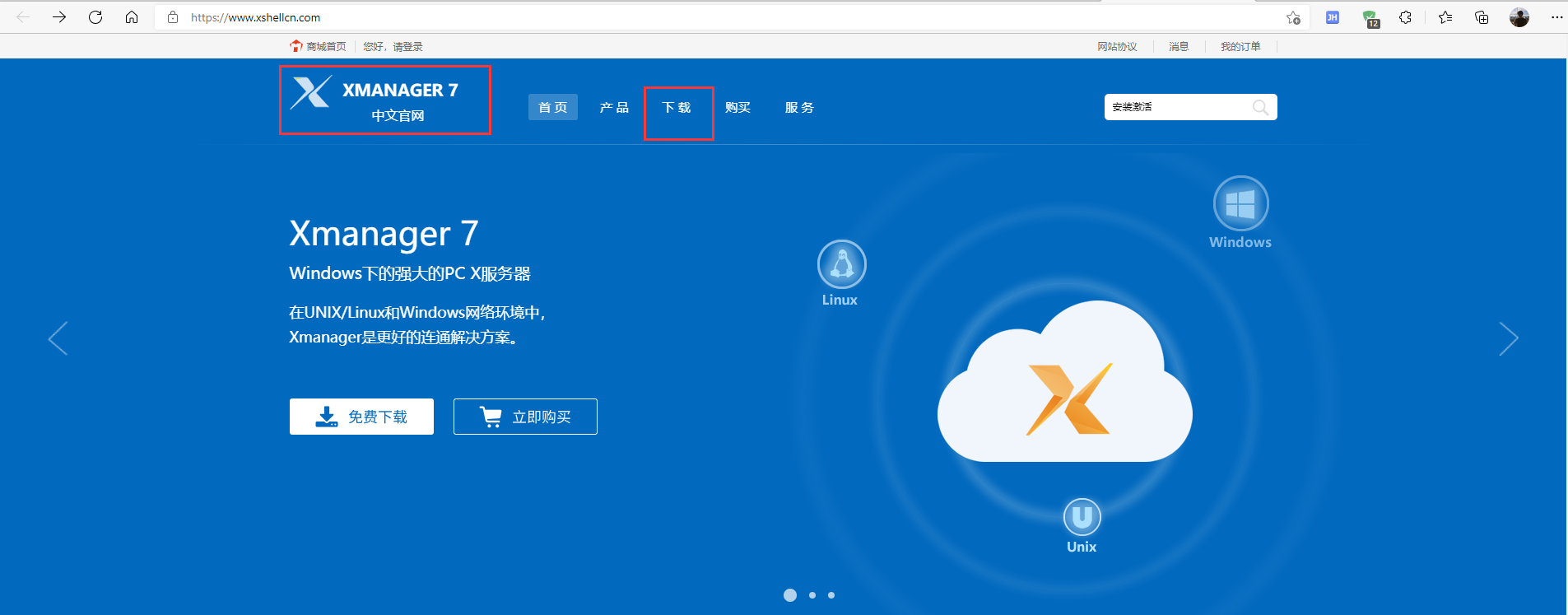Viewport: 1568px width, 615px height.
Task: Open 下载 navigation menu
Action: tap(677, 108)
